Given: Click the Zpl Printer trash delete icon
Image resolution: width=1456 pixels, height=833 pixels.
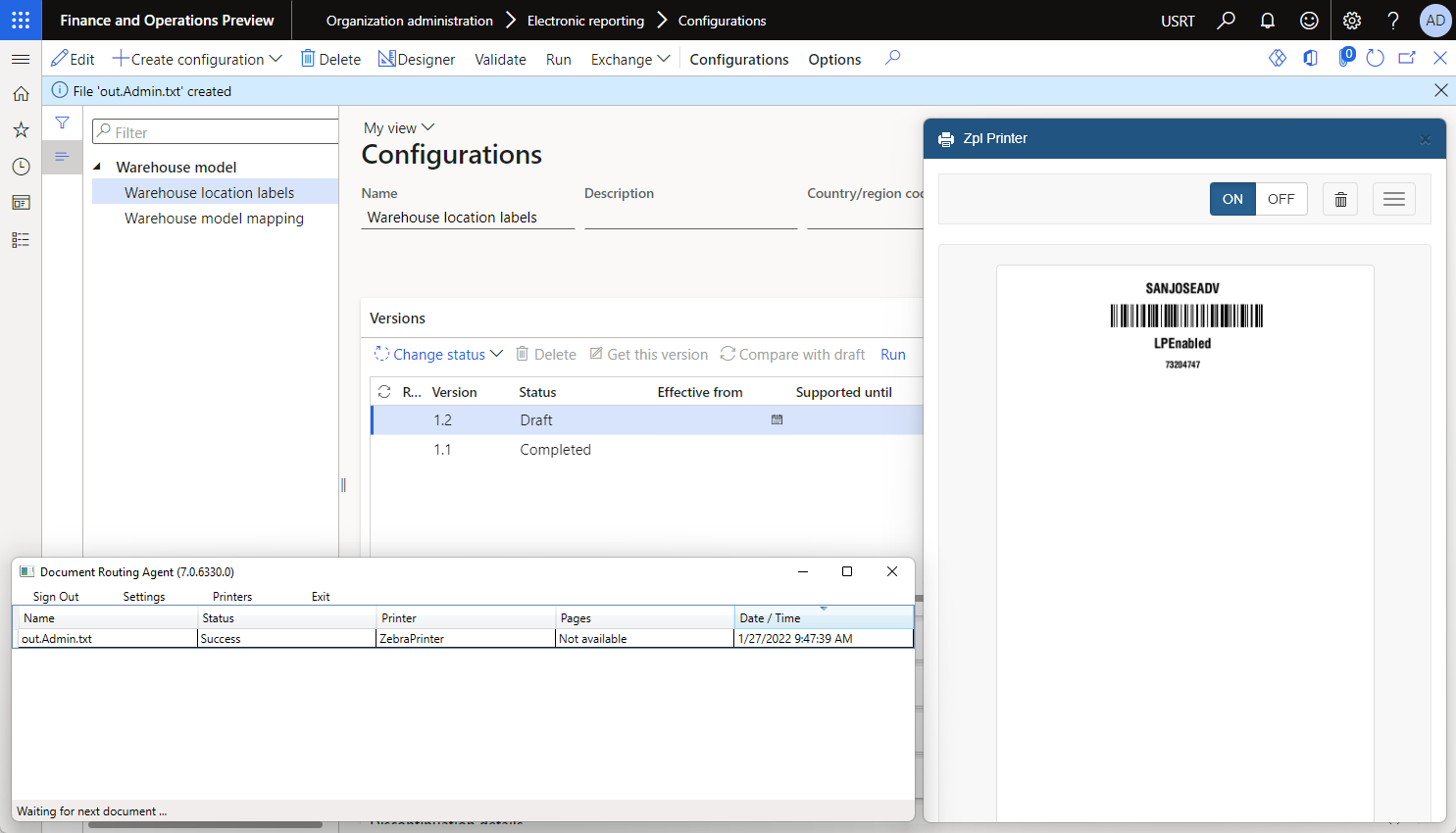Looking at the screenshot, I should pos(1340,199).
